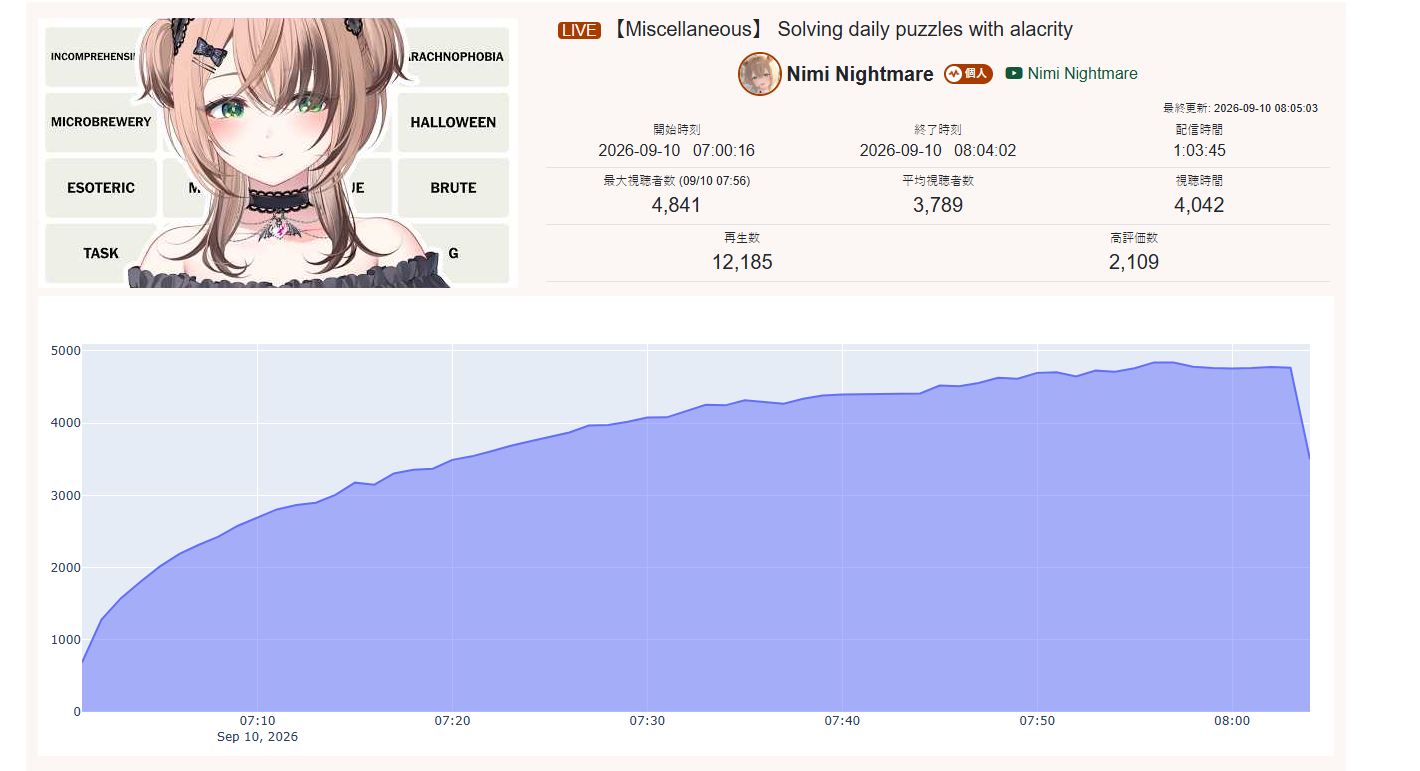1420x771 pixels.
Task: Click the 5000 label on viewer axis
Action: click(x=65, y=351)
